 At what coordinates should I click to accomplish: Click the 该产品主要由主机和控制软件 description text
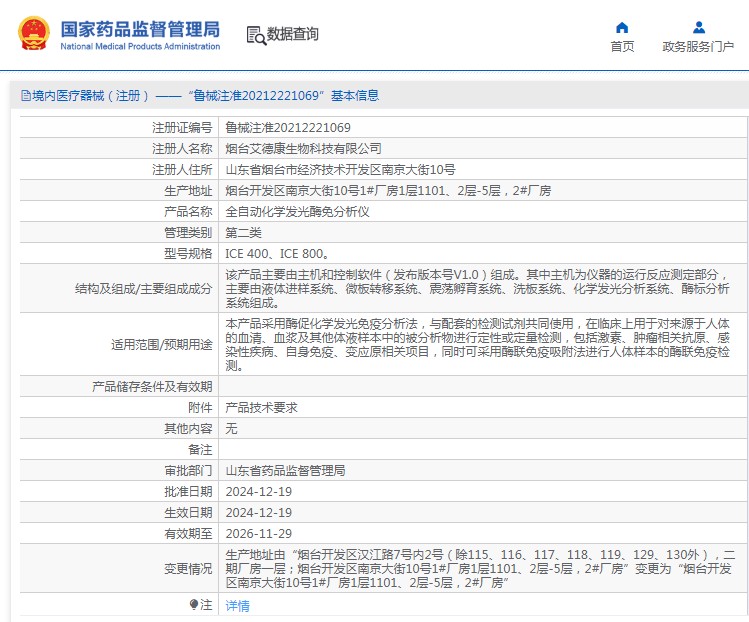(x=478, y=289)
